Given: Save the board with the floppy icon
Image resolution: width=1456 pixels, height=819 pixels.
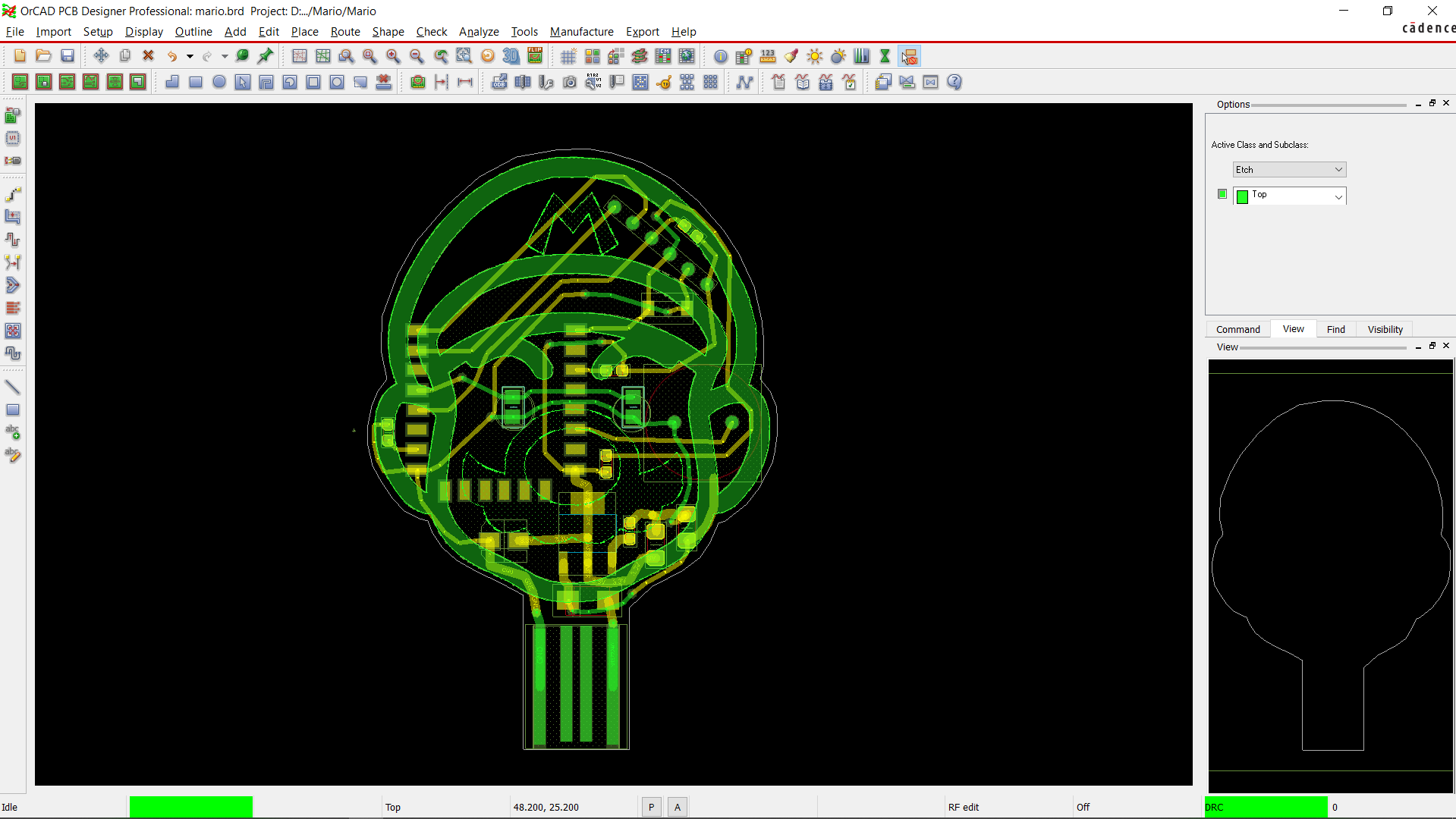Looking at the screenshot, I should pos(68,56).
